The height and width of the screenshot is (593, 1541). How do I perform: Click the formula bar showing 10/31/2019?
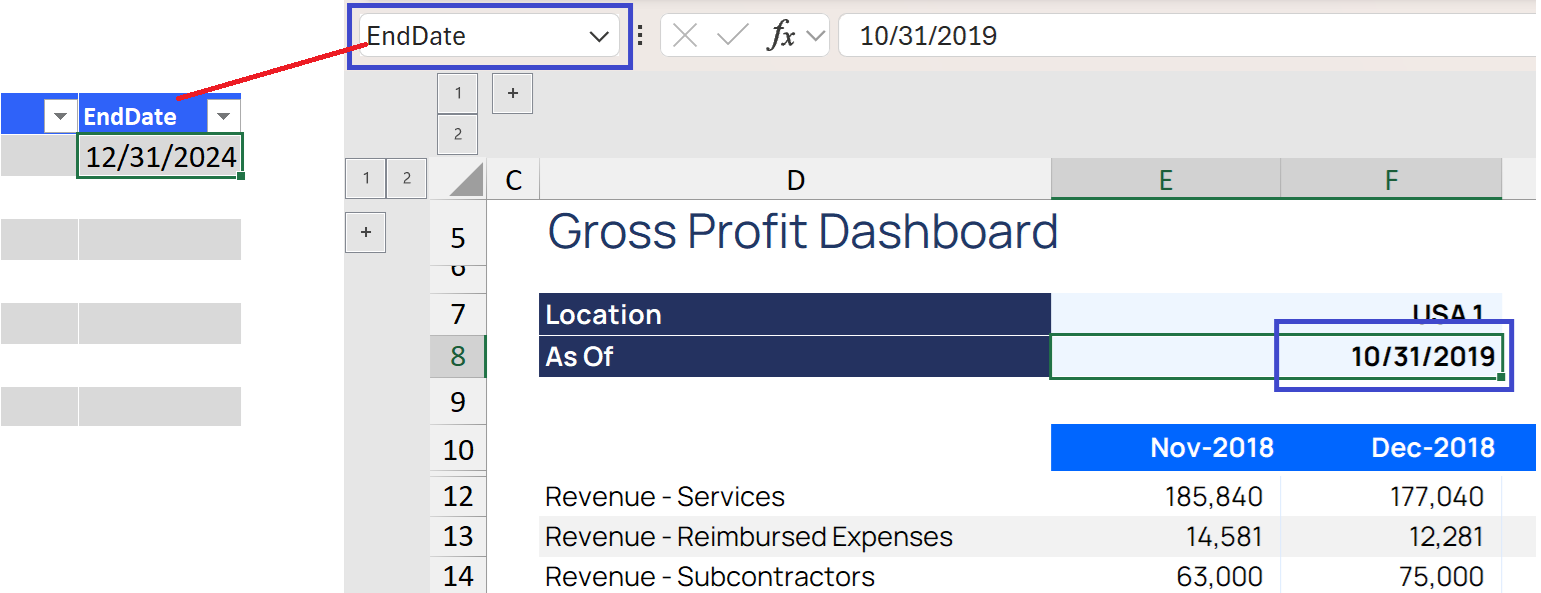click(x=1188, y=36)
